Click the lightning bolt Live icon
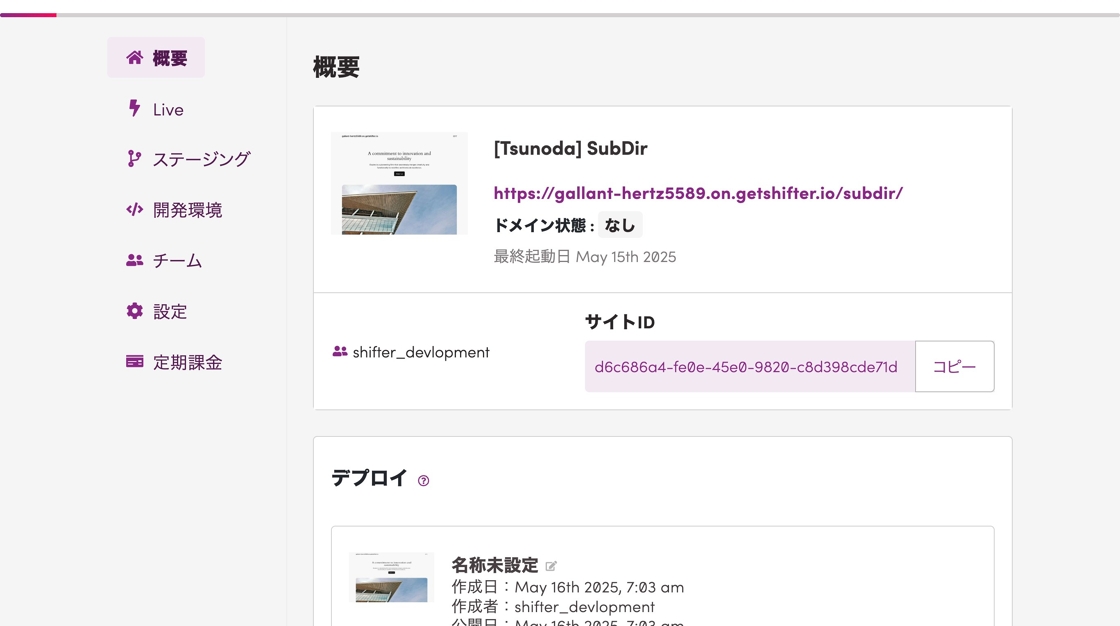1120x626 pixels. (134, 108)
